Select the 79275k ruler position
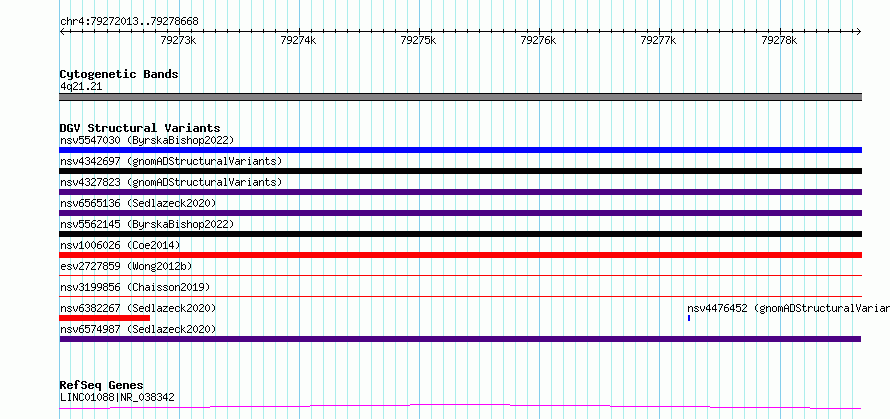The width and height of the screenshot is (890, 419). [419, 40]
